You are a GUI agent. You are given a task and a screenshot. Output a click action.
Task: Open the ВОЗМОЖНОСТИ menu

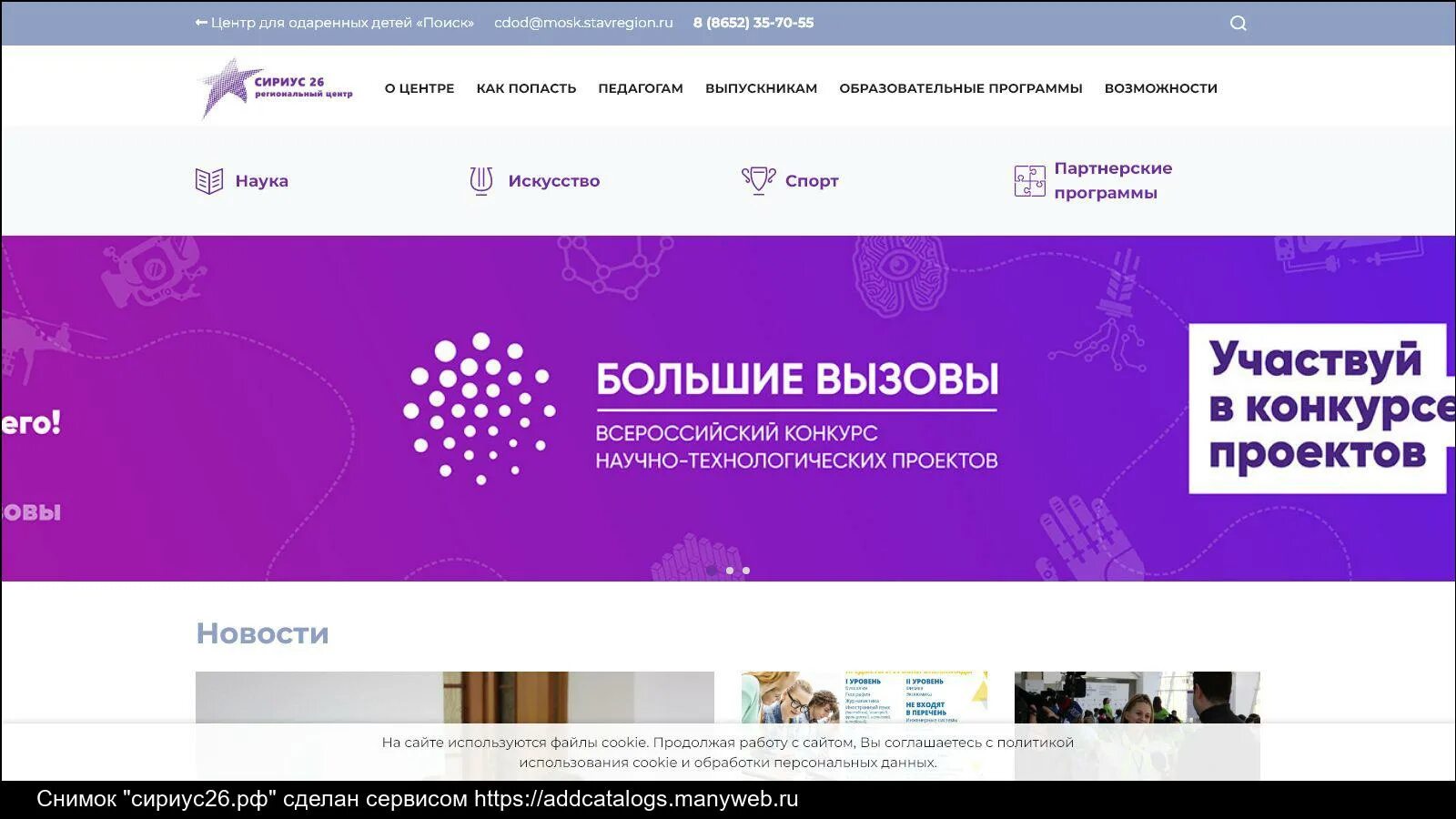[x=1161, y=88]
